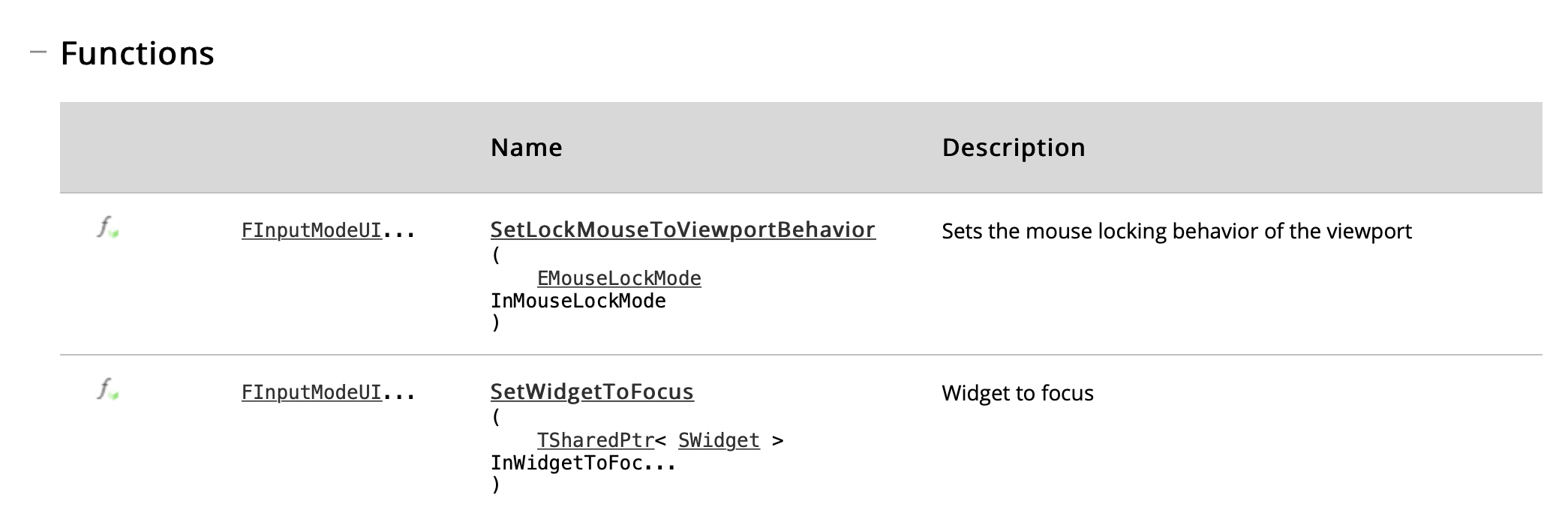Screen dimensions: 1568x531
Task: Click the Name column header
Action: coord(527,148)
